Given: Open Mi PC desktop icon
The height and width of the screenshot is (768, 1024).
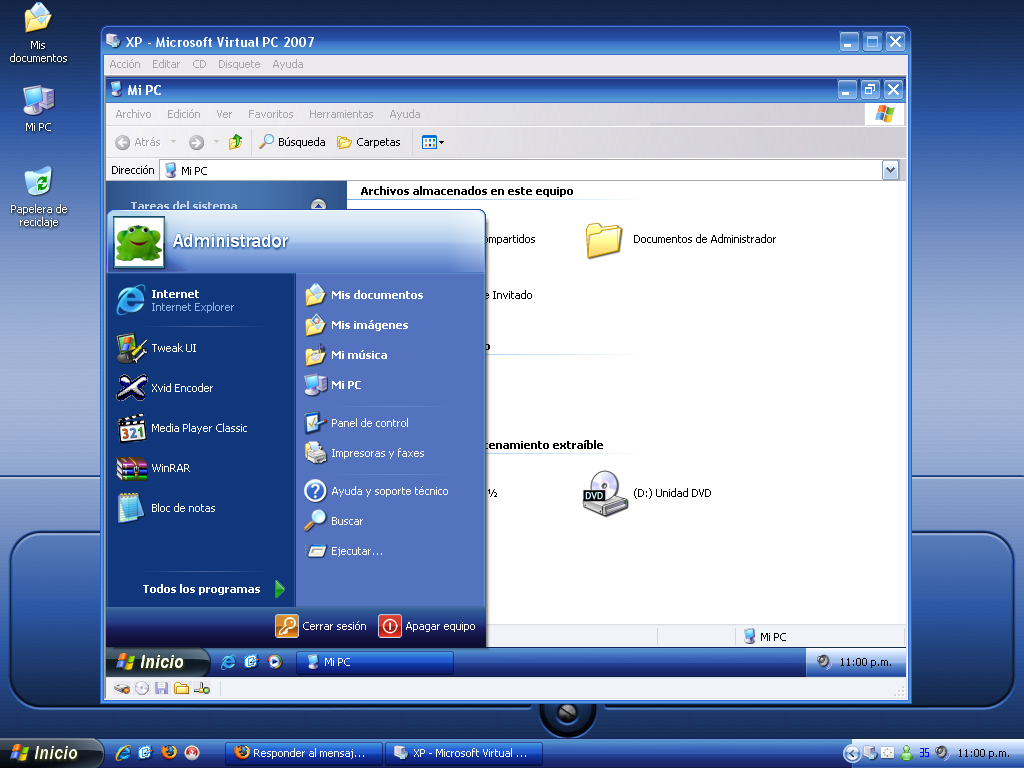Looking at the screenshot, I should point(38,108).
